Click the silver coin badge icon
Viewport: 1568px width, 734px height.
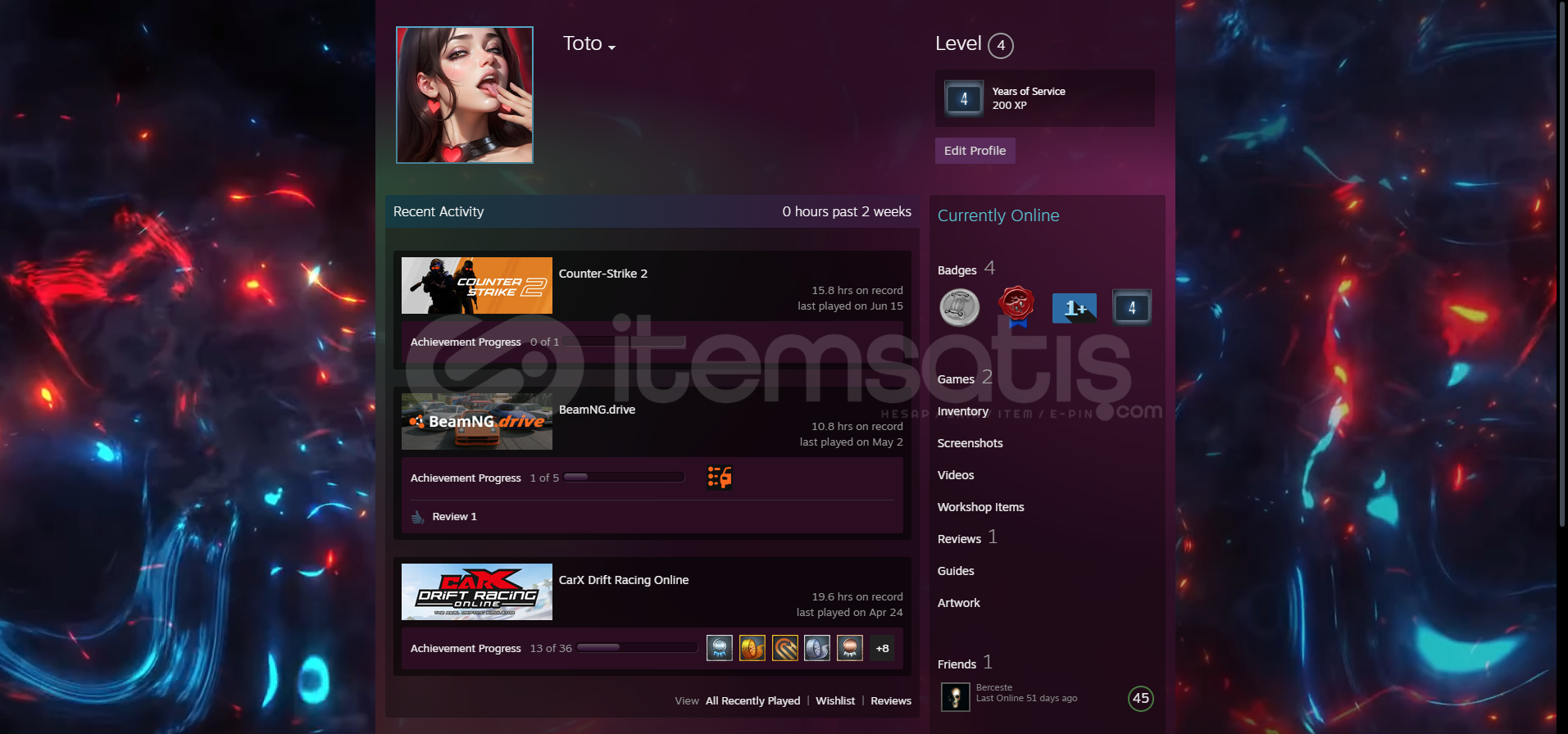point(959,307)
